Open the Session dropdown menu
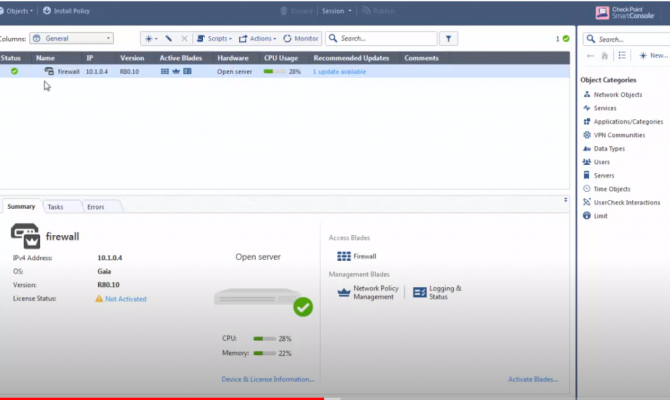The width and height of the screenshot is (670, 400). pos(336,11)
